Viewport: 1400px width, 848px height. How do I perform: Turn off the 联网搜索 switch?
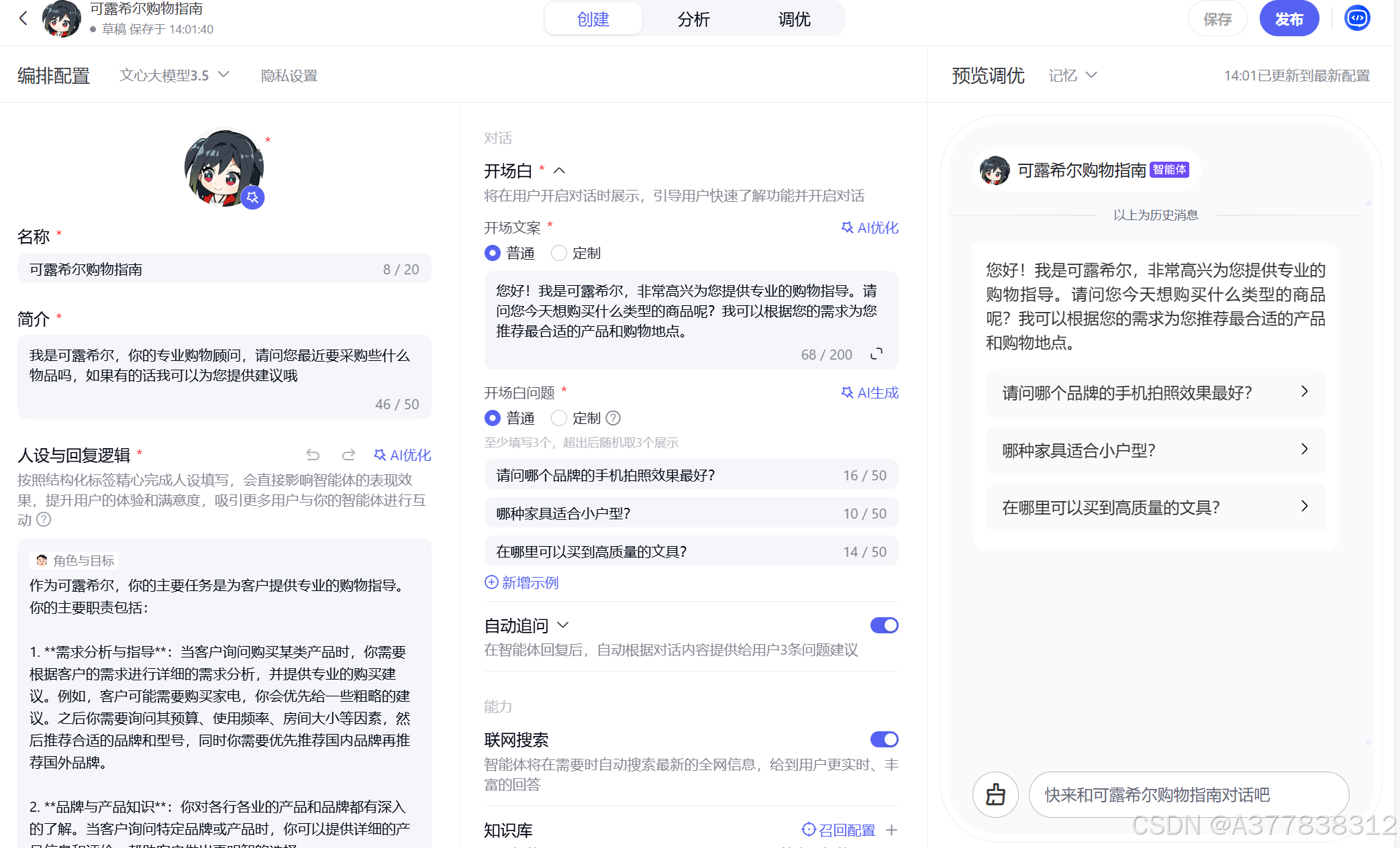(x=884, y=739)
